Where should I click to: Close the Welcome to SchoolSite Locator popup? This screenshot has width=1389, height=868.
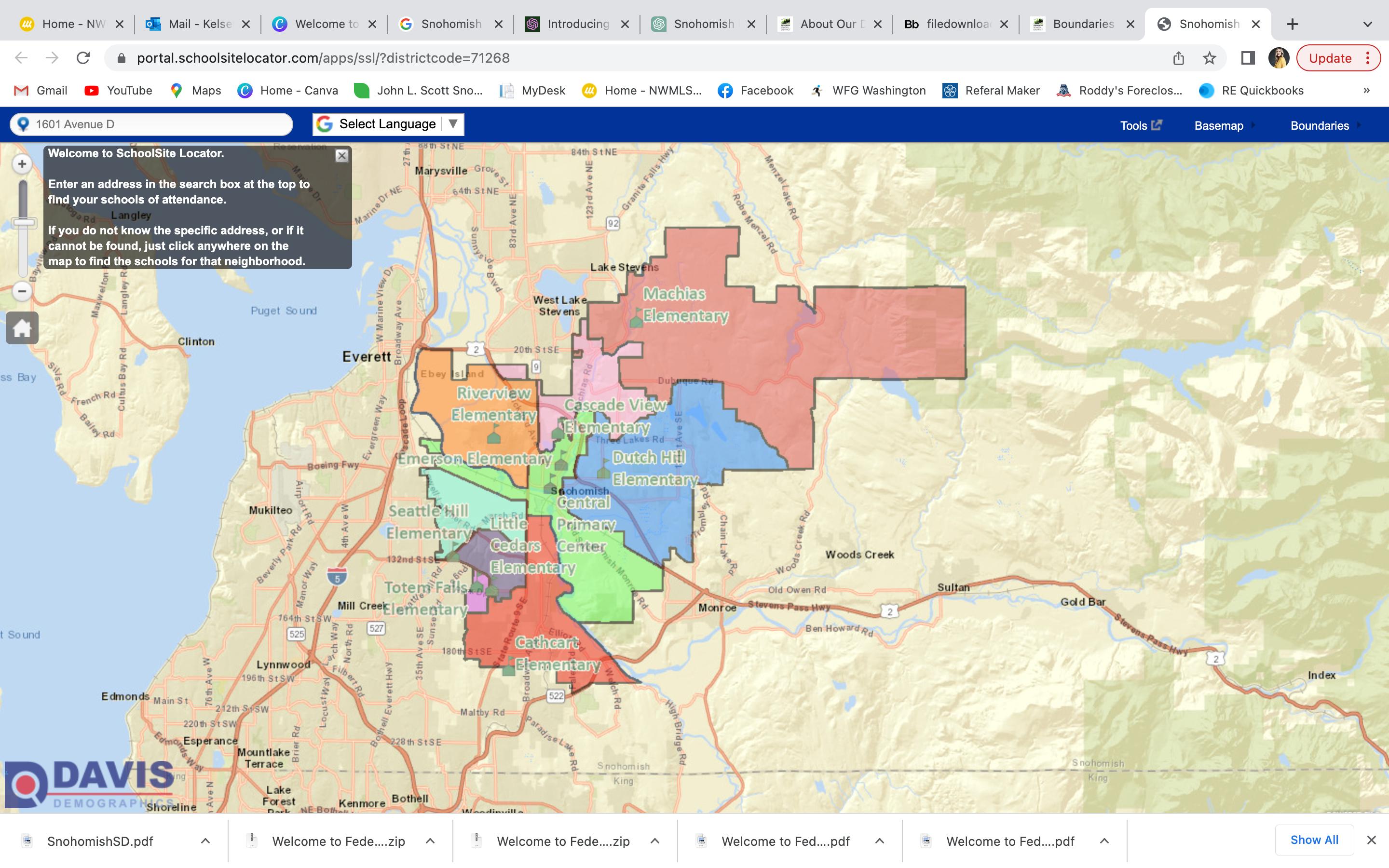pos(341,156)
